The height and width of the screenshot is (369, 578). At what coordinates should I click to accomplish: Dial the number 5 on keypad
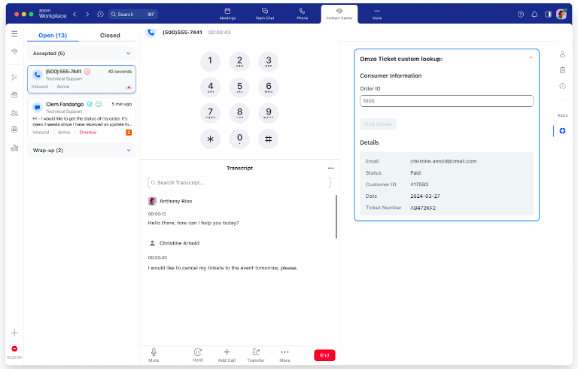[240, 87]
